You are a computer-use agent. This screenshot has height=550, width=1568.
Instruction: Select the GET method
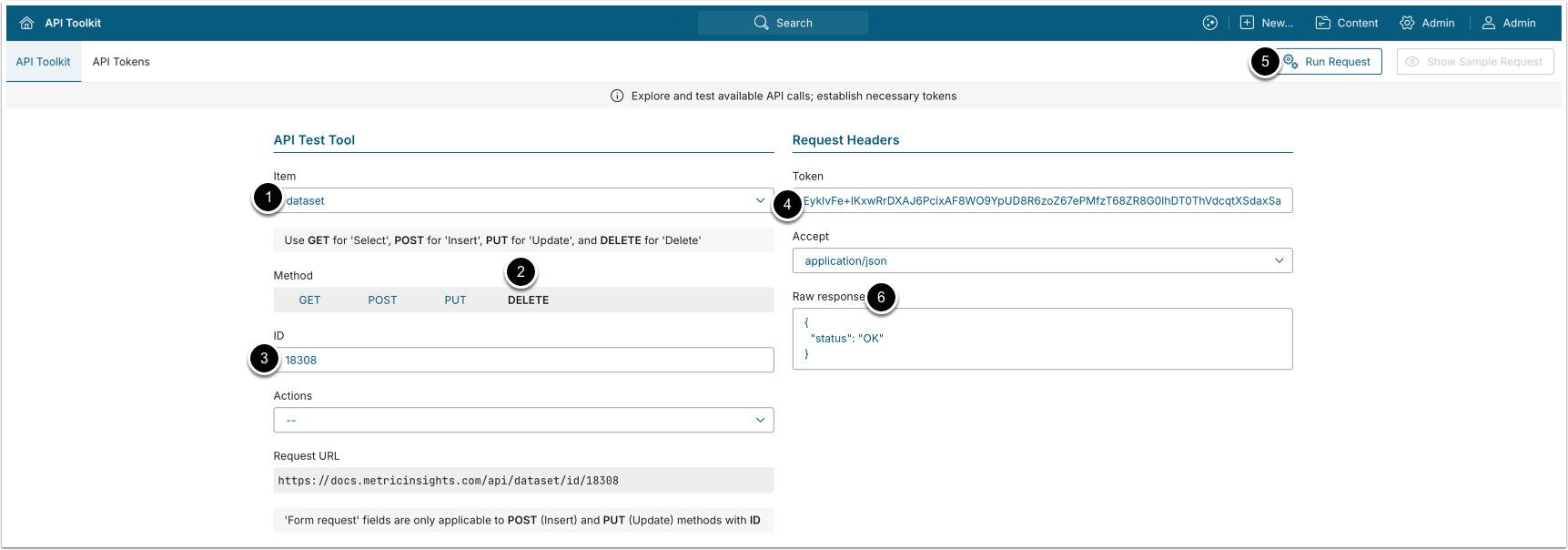coord(309,300)
